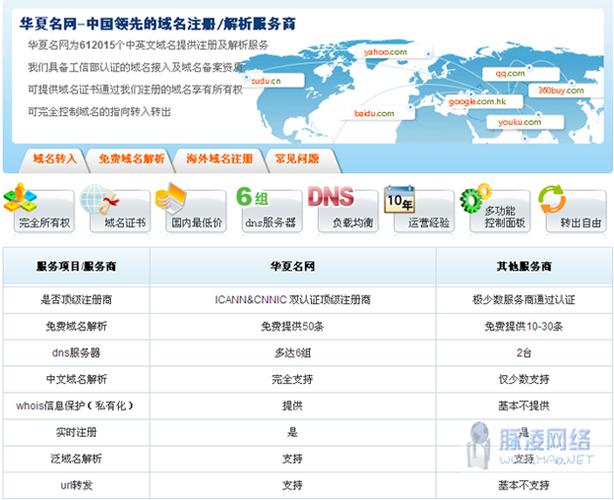The image size is (614, 500).
Task: Click the 可完全控制域名的指向转入转出 line
Action: pos(99,112)
